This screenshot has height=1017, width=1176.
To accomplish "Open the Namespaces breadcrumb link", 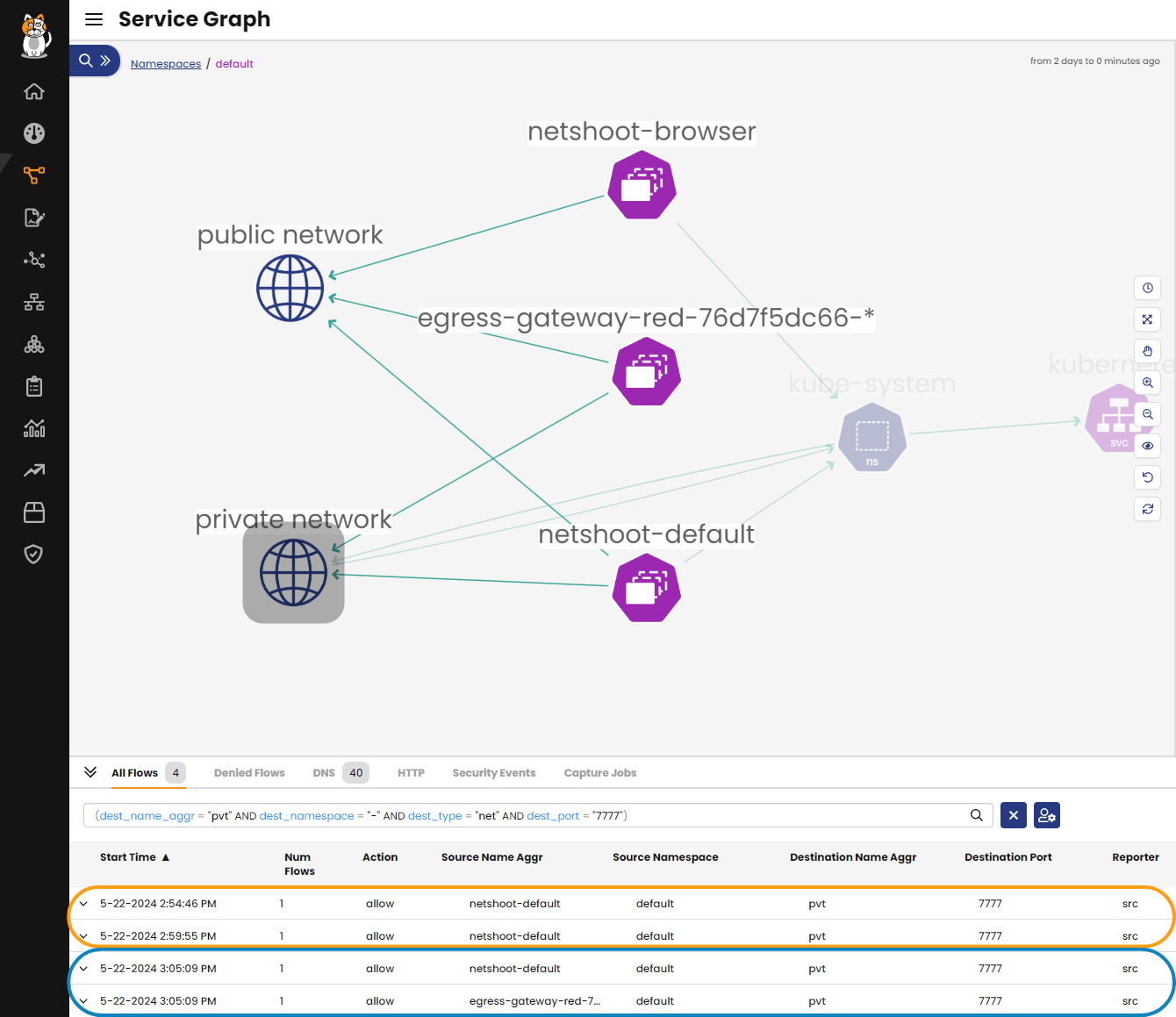I will [166, 63].
